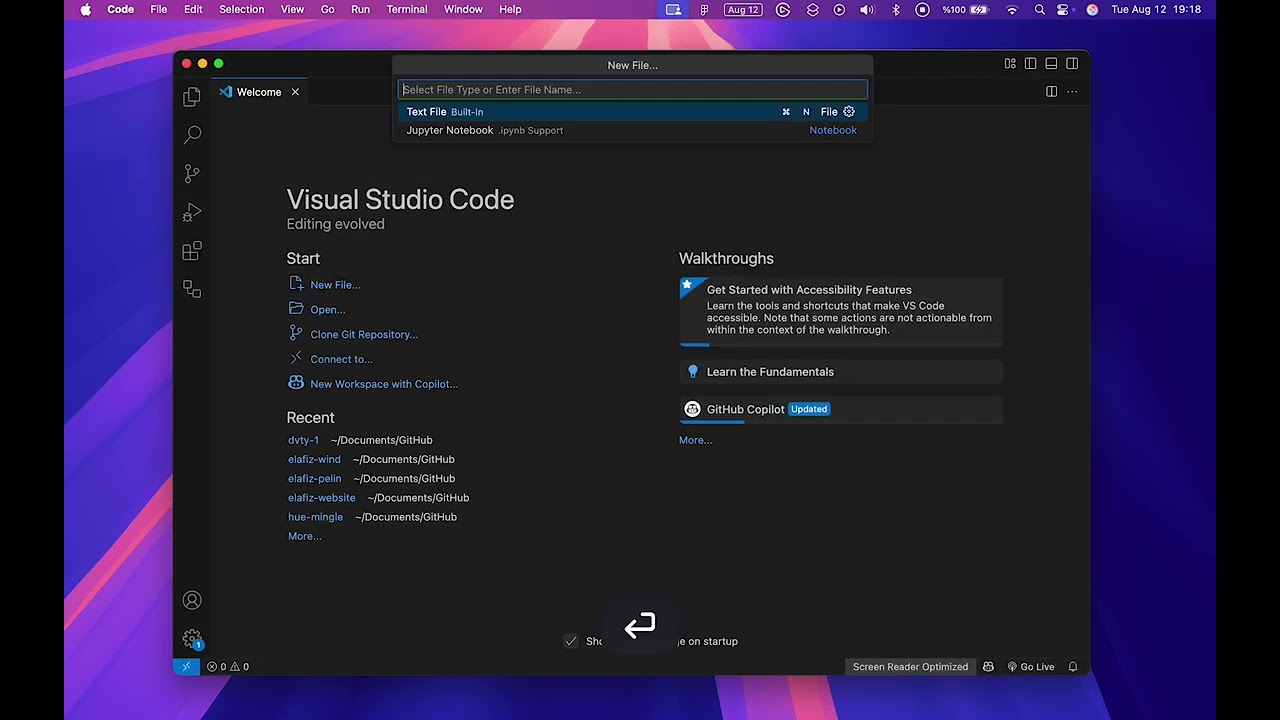Click Clone Git Repository link
The height and width of the screenshot is (720, 1280).
pos(364,334)
